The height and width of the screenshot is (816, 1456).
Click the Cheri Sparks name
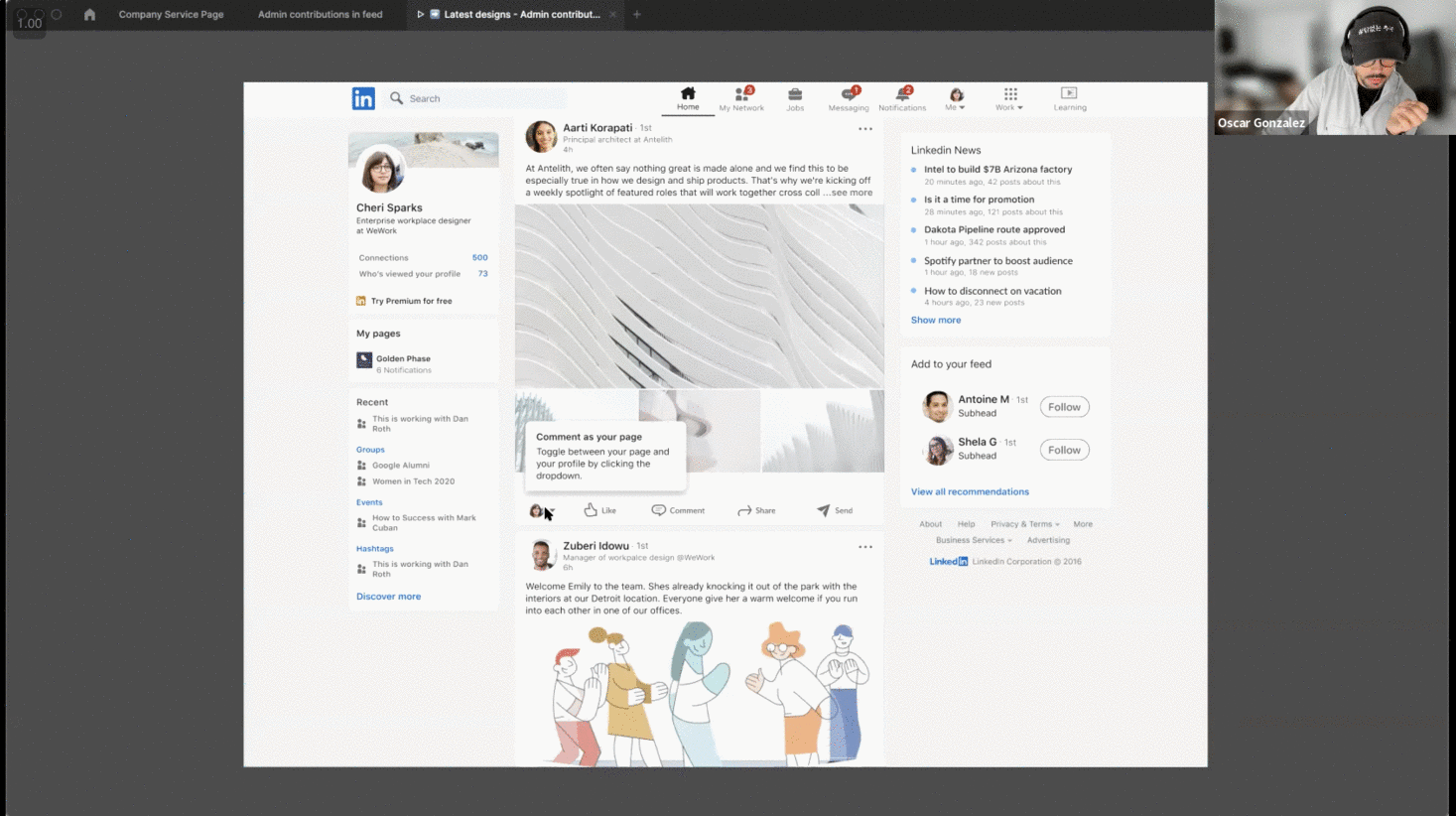click(389, 207)
